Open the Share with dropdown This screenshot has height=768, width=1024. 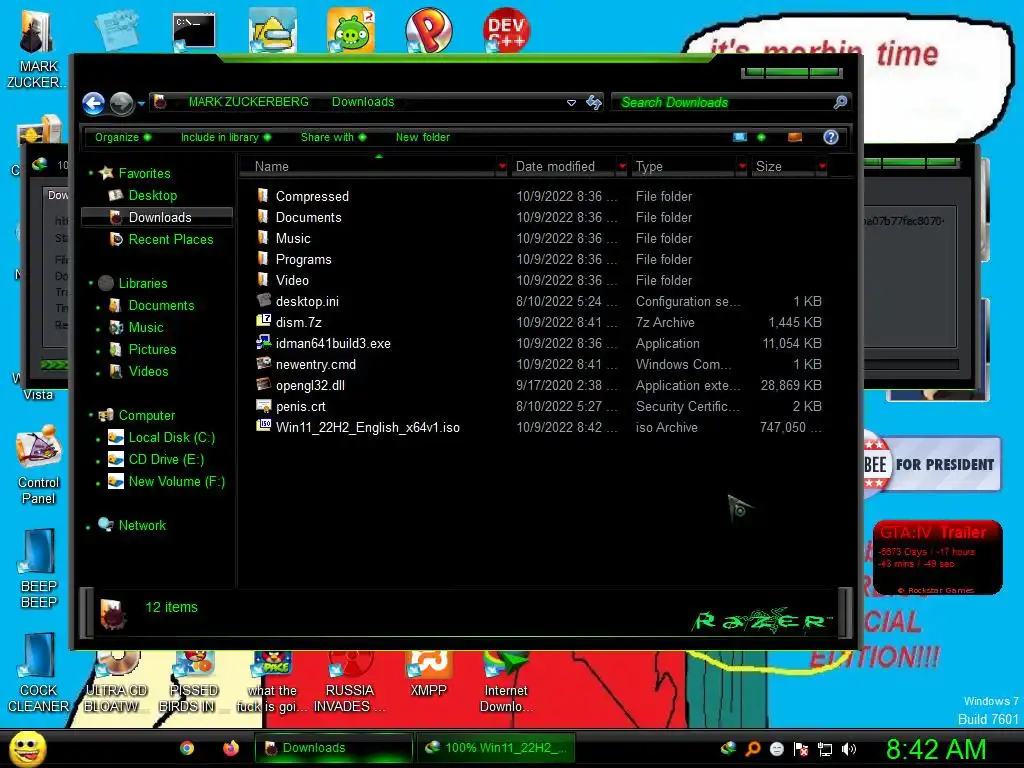(x=333, y=137)
